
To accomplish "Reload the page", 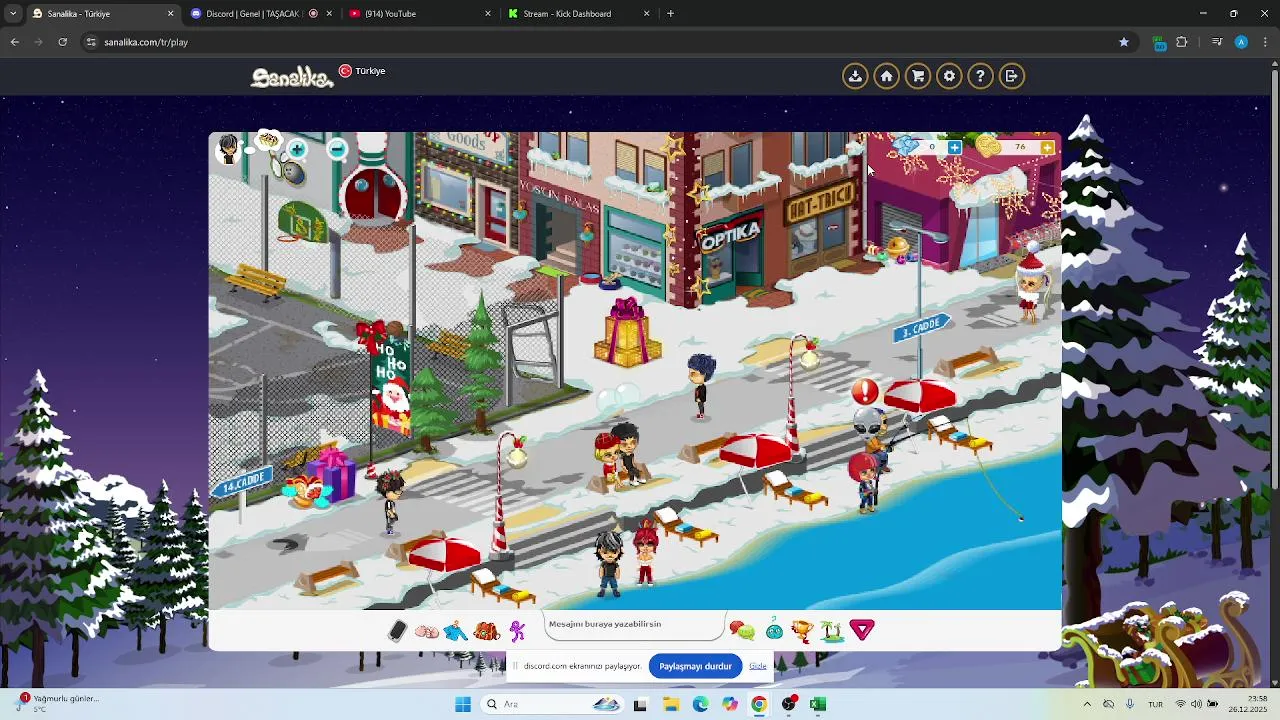I will pos(63,42).
